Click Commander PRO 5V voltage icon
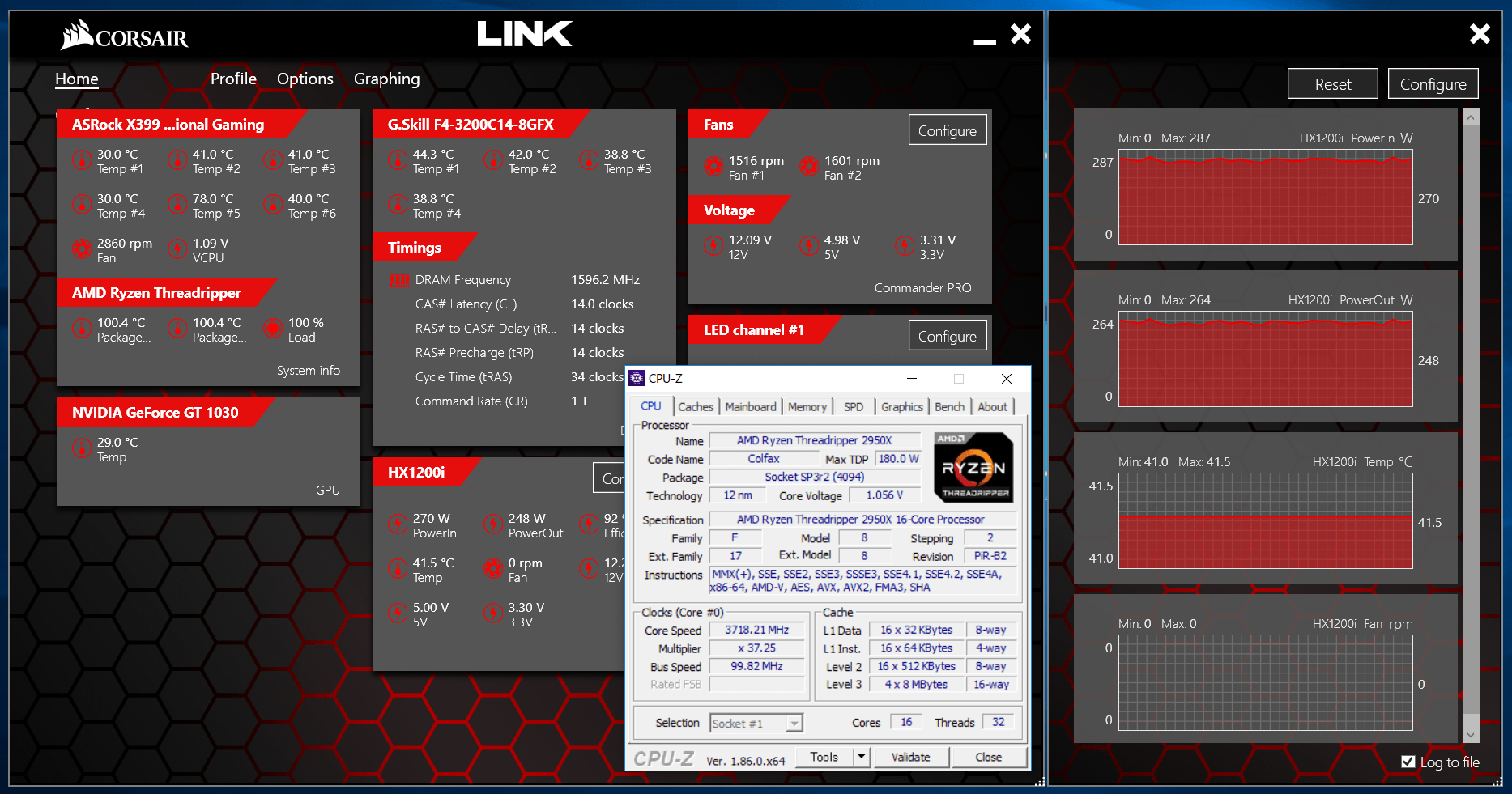 click(x=809, y=246)
